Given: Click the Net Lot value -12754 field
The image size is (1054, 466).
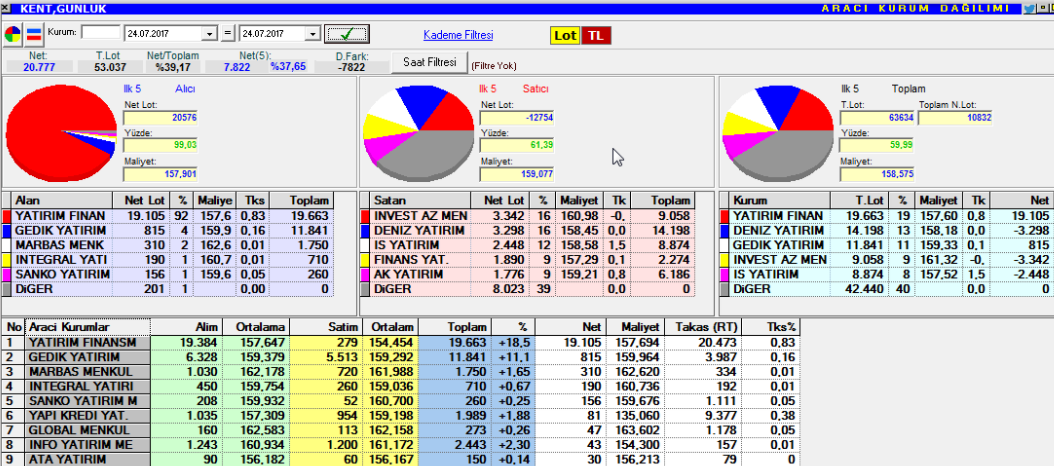Looking at the screenshot, I should [517, 118].
